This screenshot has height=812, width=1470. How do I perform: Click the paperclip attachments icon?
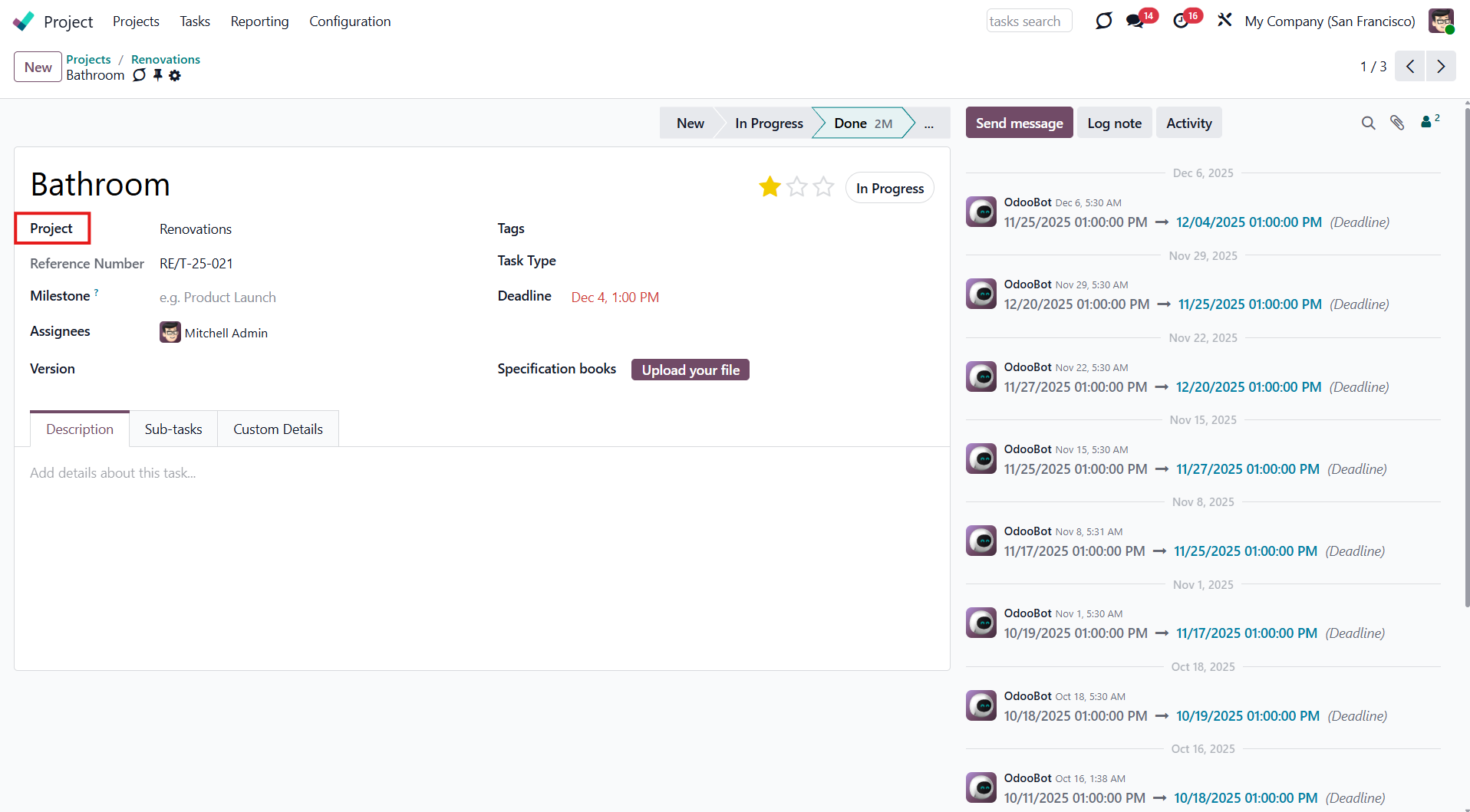(1397, 123)
